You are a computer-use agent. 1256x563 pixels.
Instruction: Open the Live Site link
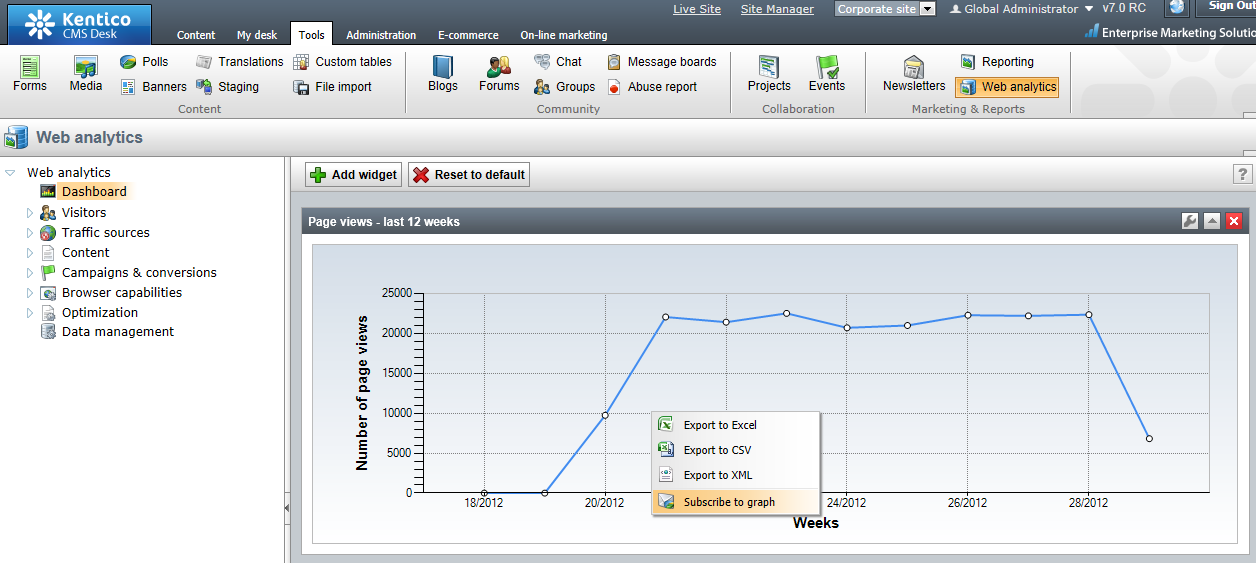[697, 9]
